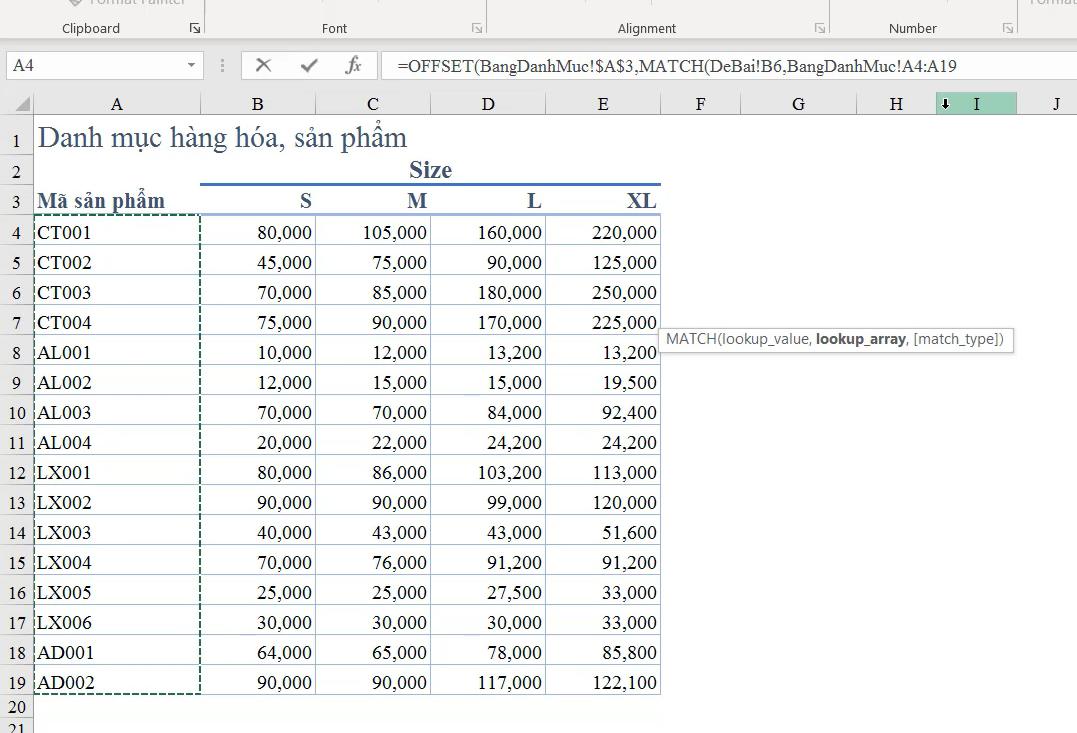
Task: Click the Enter checkmark in formula bar
Action: click(x=309, y=65)
